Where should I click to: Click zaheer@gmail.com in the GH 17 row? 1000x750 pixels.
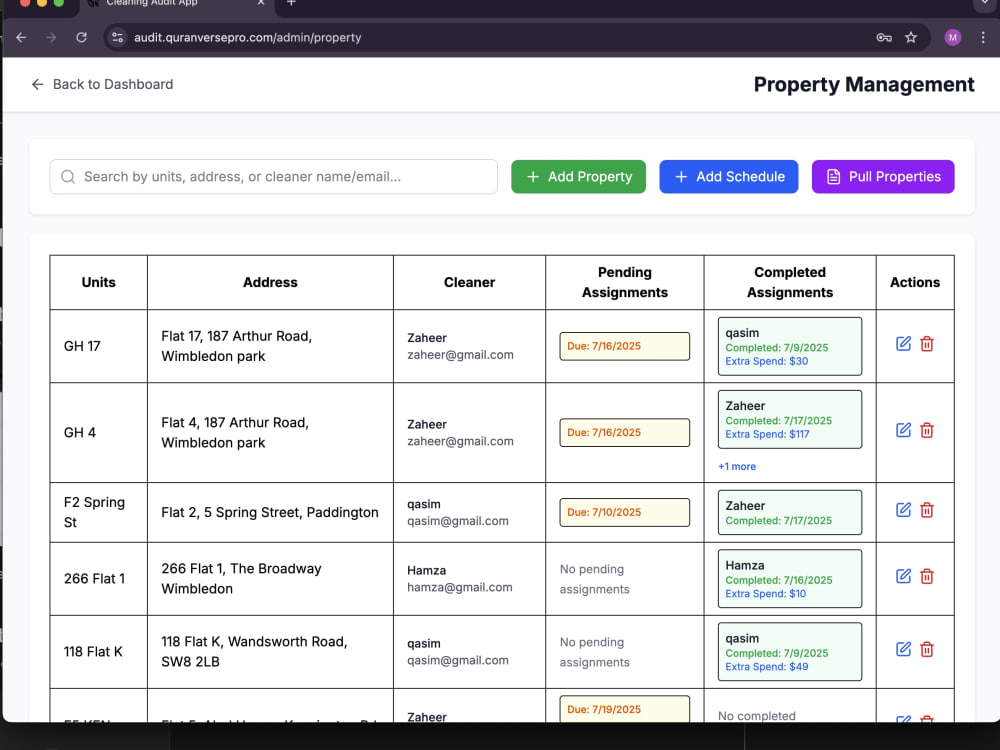click(x=460, y=355)
